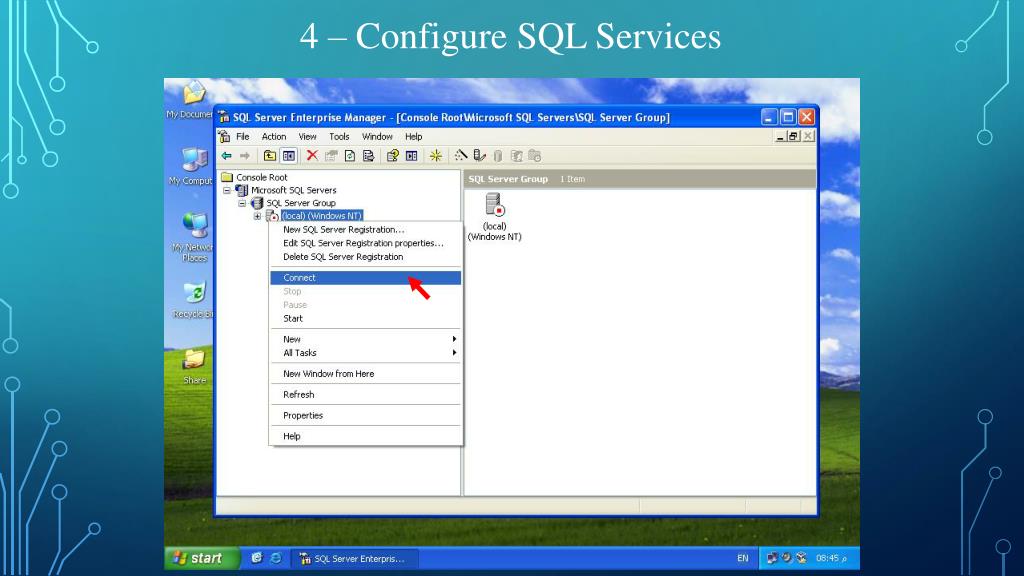Choose New SQL Server Registration from context menu

[x=365, y=229]
